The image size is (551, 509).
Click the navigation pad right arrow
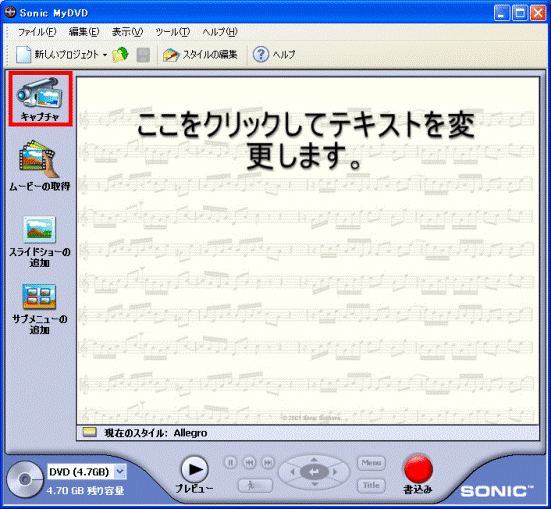336,472
